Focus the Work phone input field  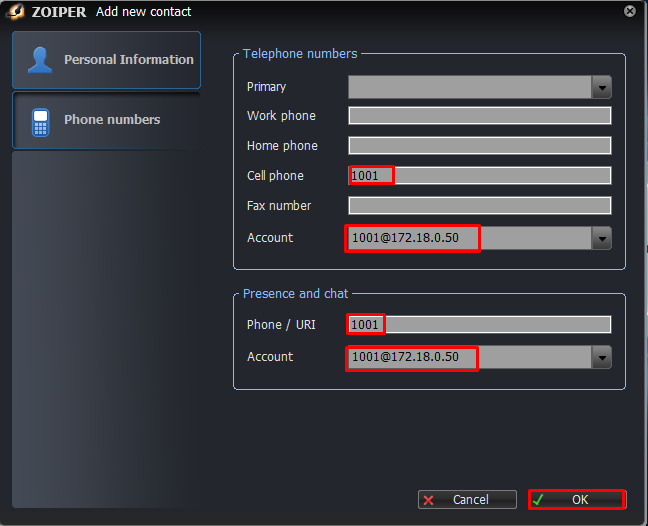point(480,116)
